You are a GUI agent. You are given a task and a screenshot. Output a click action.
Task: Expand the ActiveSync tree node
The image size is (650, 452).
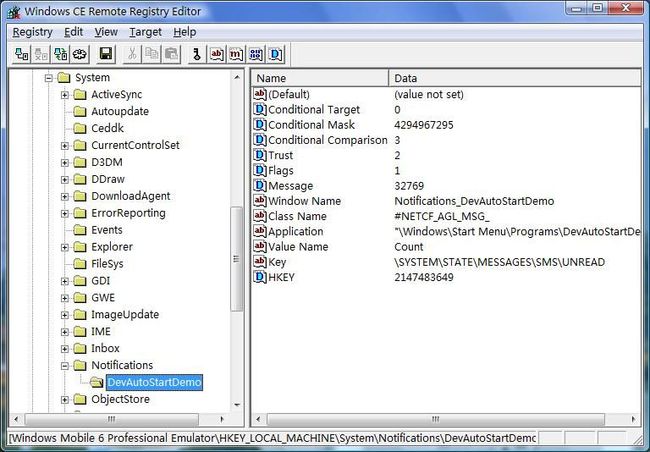point(65,95)
